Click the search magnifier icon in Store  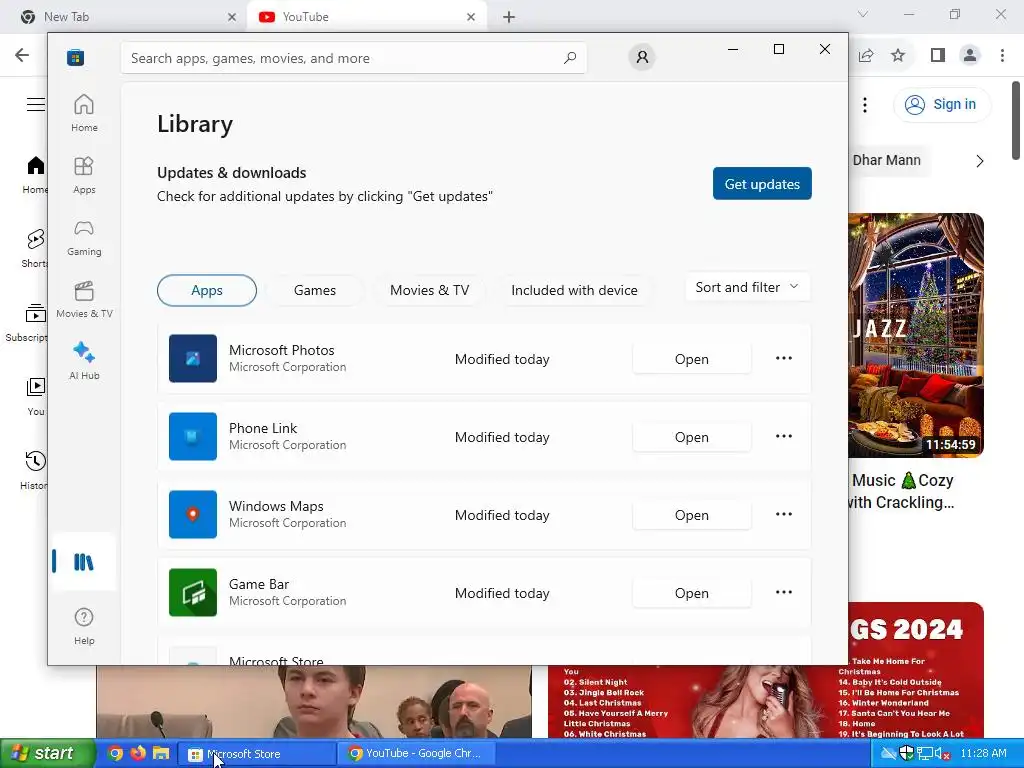point(570,57)
